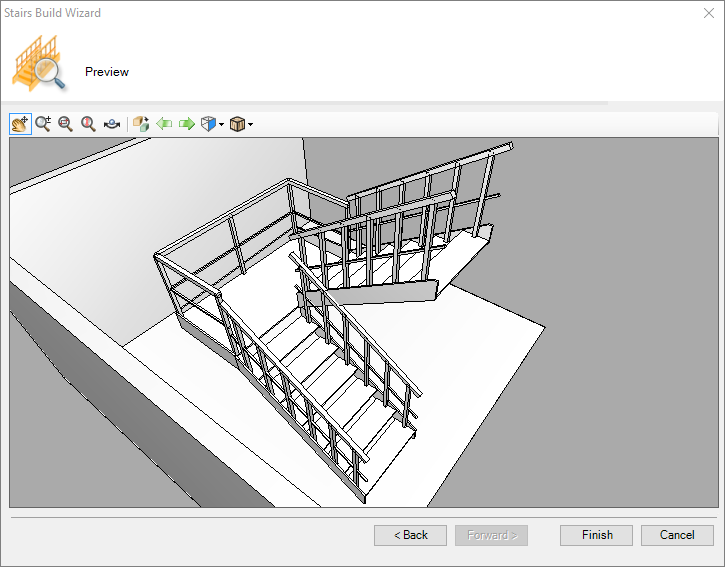Screen dimensions: 725x567
Task: Click the blue-faced view orientation cube
Action: click(208, 124)
